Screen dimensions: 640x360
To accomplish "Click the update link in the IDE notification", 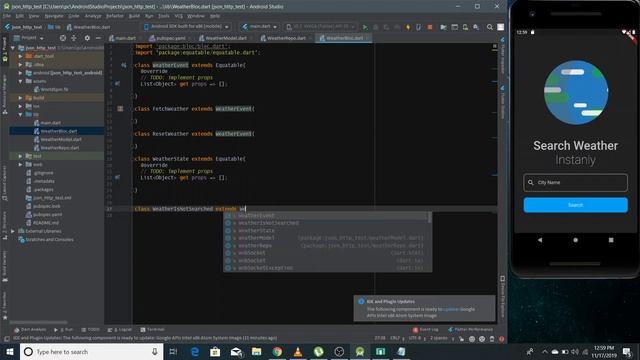I will pyautogui.click(x=451, y=309).
